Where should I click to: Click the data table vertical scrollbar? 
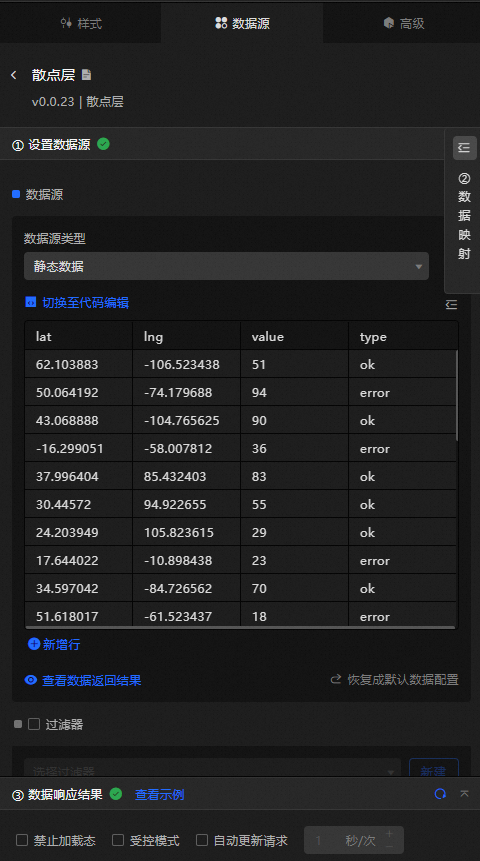tap(456, 395)
